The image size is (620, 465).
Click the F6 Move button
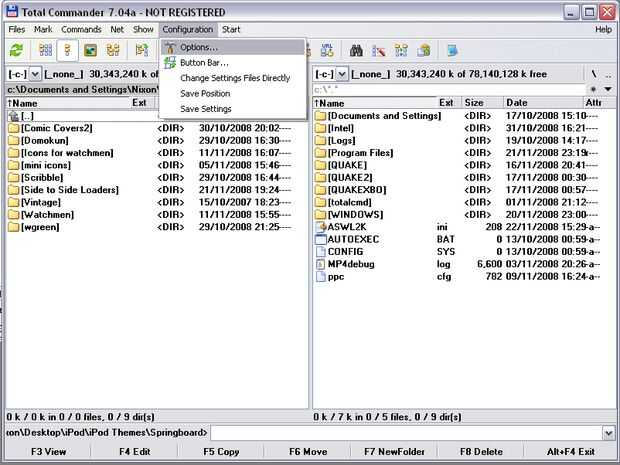pyautogui.click(x=308, y=452)
